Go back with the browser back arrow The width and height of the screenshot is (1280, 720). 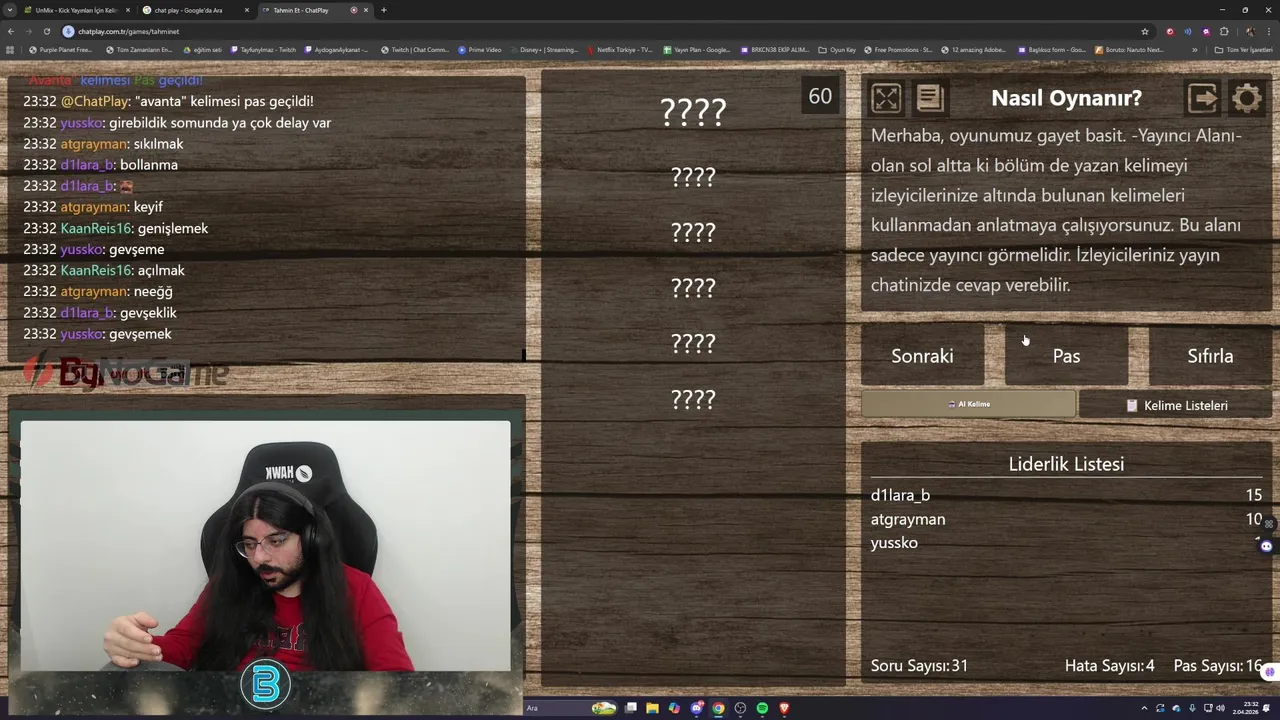click(11, 31)
